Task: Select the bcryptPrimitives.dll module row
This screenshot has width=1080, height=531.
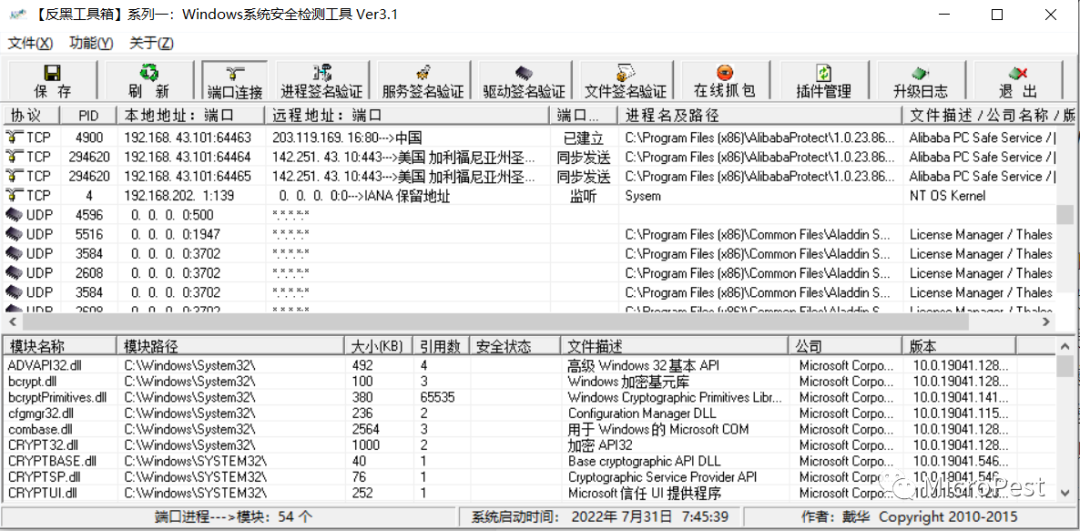Action: coord(528,397)
